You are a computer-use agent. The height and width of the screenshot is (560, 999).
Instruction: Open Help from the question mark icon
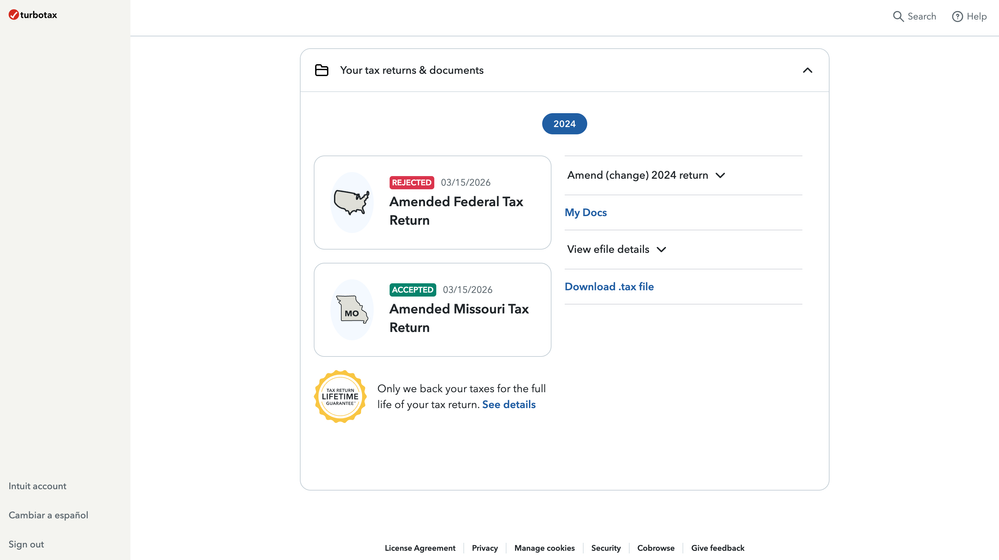tap(957, 16)
